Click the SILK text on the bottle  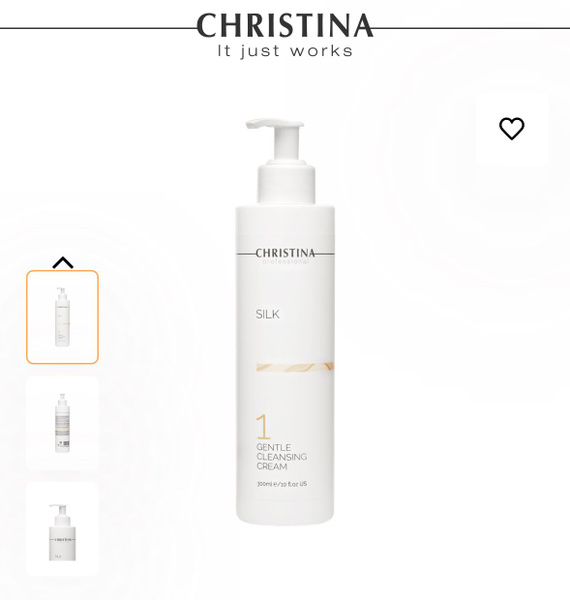click(267, 315)
